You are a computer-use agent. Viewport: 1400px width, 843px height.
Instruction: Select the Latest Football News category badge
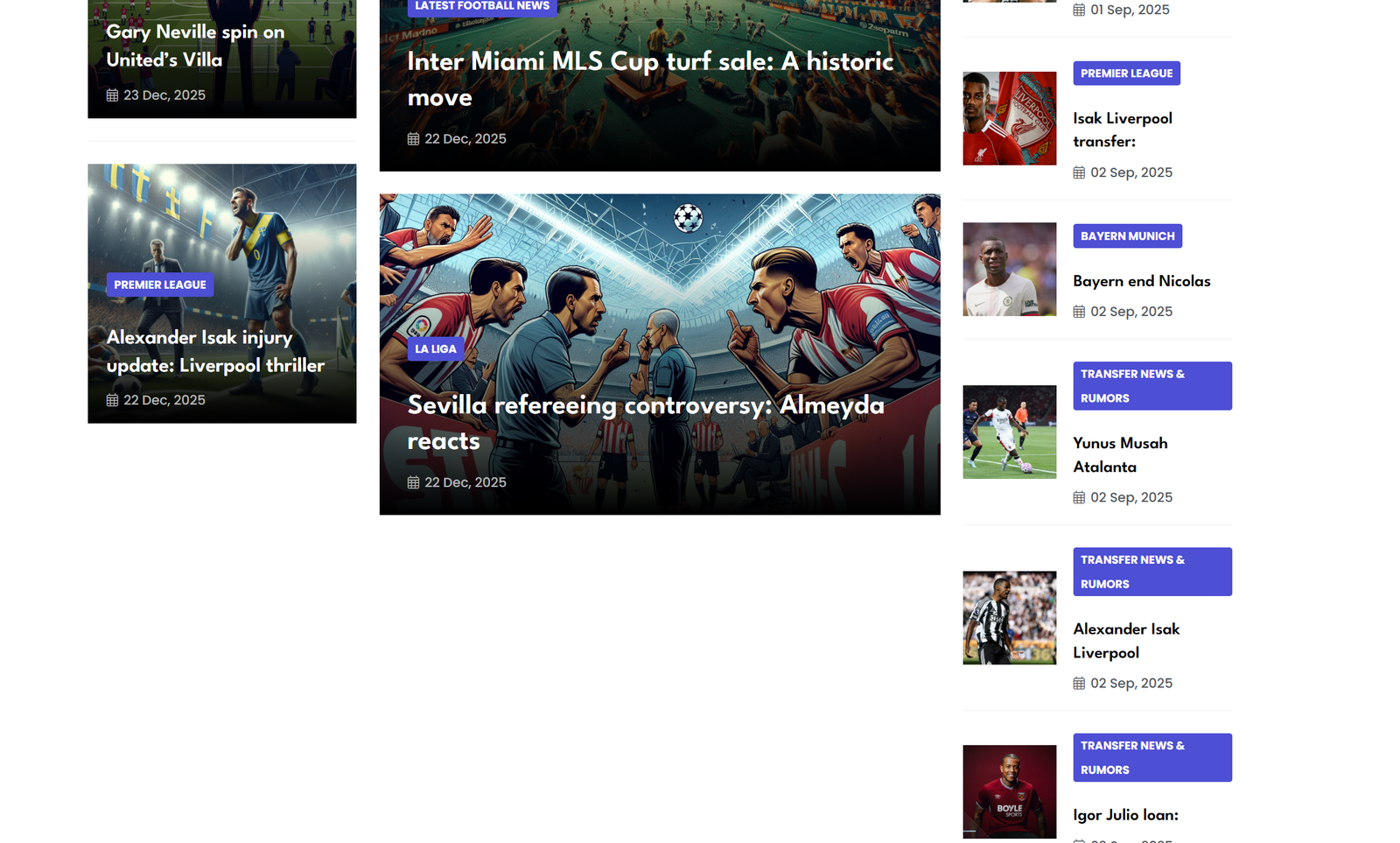482,6
